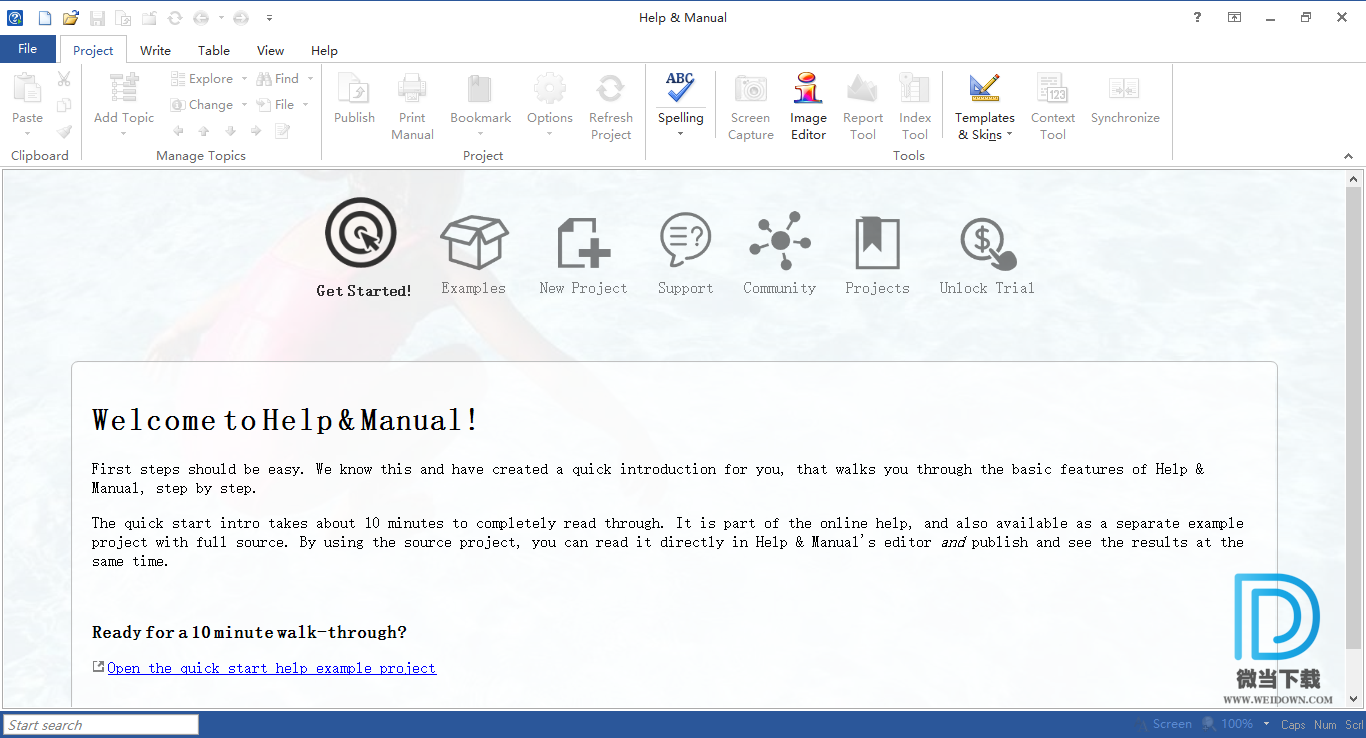This screenshot has width=1366, height=738.
Task: Open the Screen Capture tool
Action: pos(751,107)
